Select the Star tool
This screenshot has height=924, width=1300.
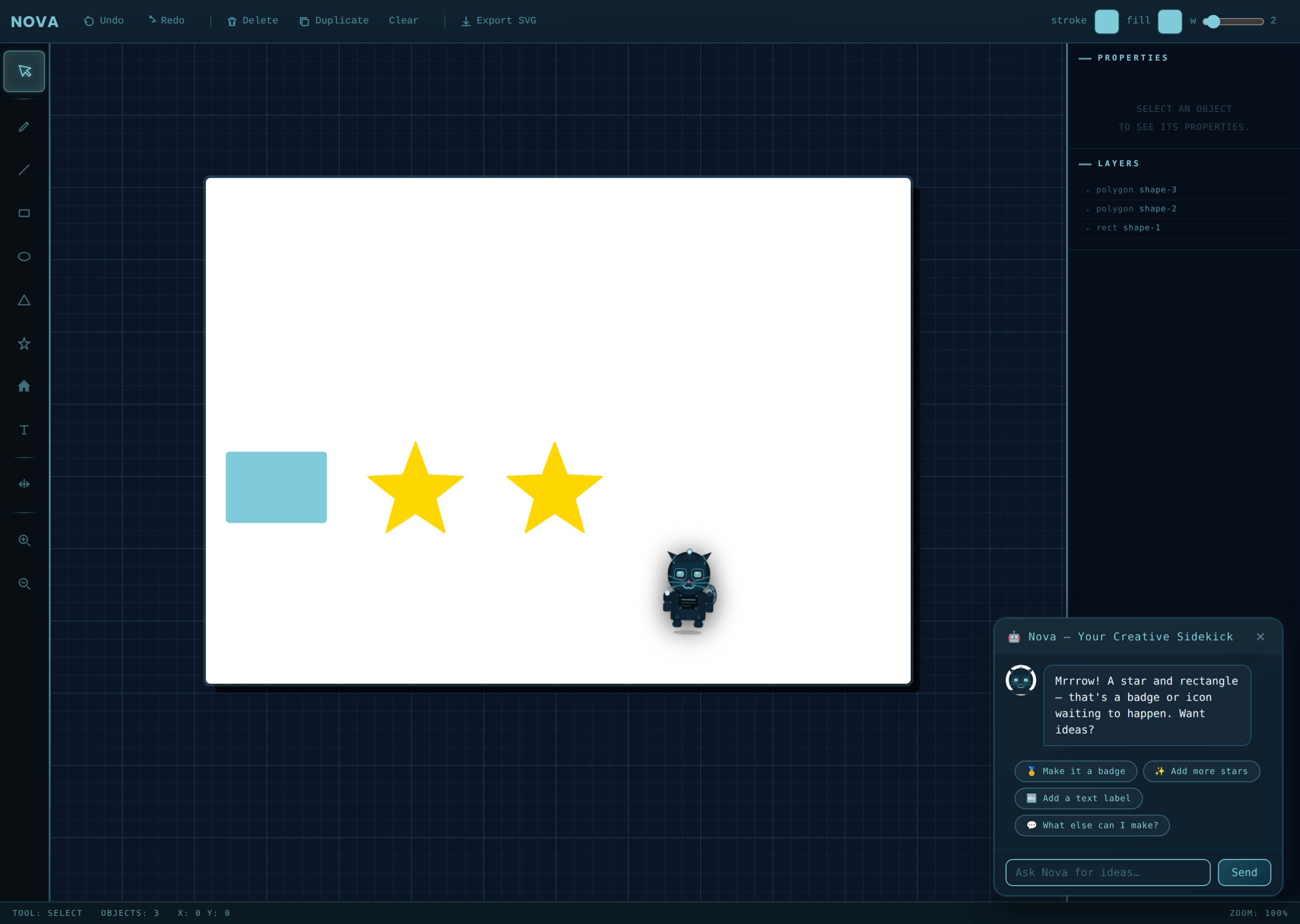[x=24, y=344]
